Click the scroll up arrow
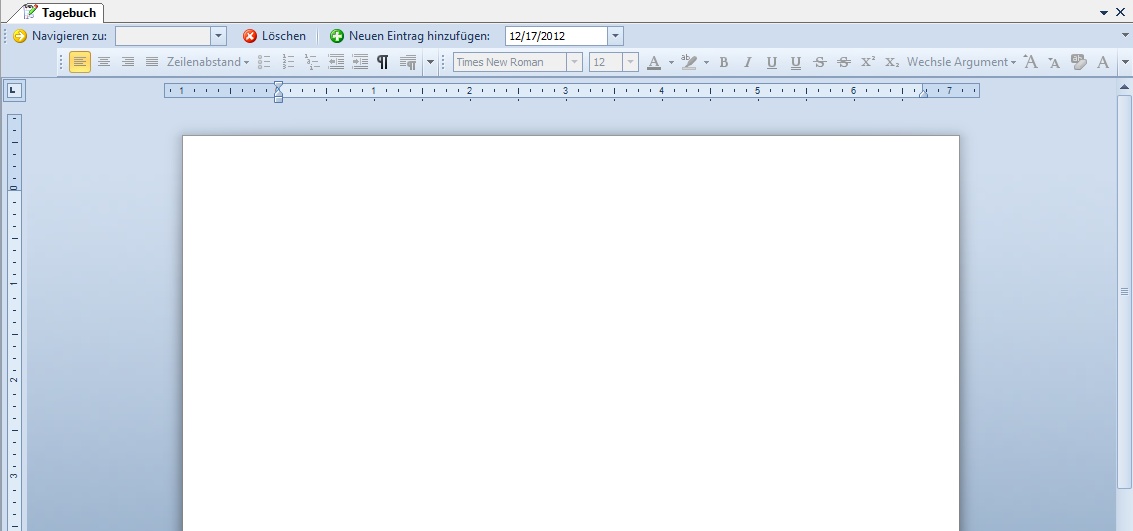Viewport: 1133px width, 531px height. point(1124,87)
